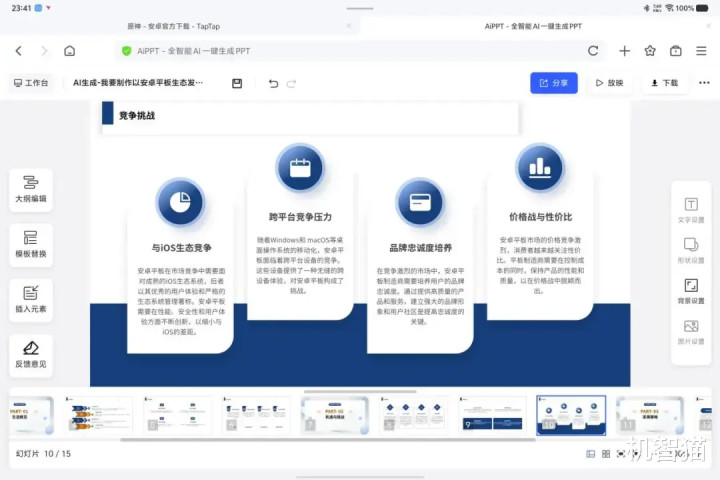The height and width of the screenshot is (480, 720).
Task: Select the 价格战与性价比 card title
Action: [x=540, y=217]
